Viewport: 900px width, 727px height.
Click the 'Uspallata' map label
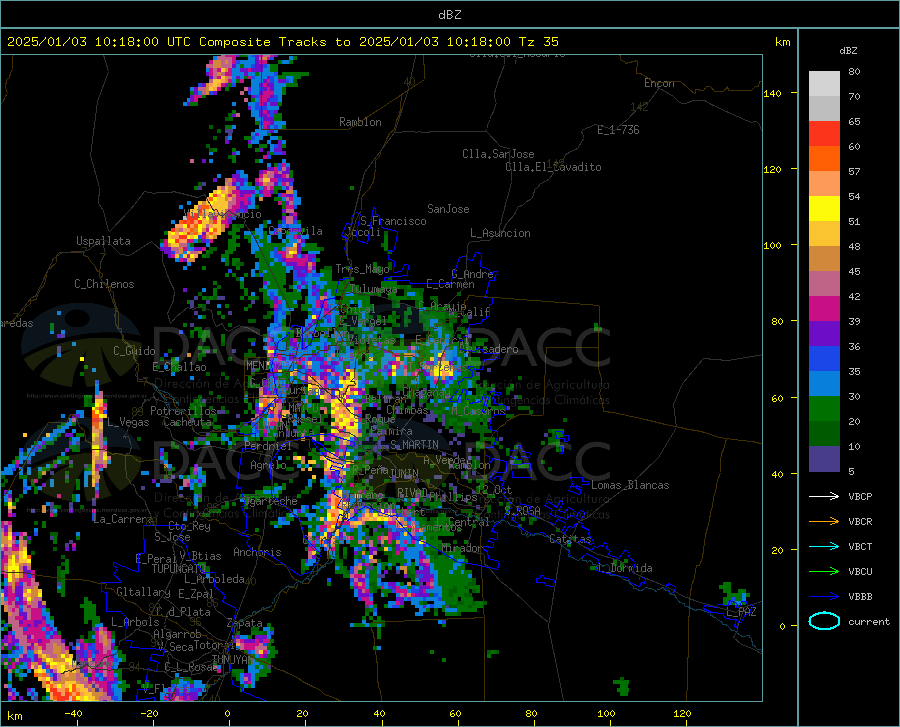[x=103, y=241]
